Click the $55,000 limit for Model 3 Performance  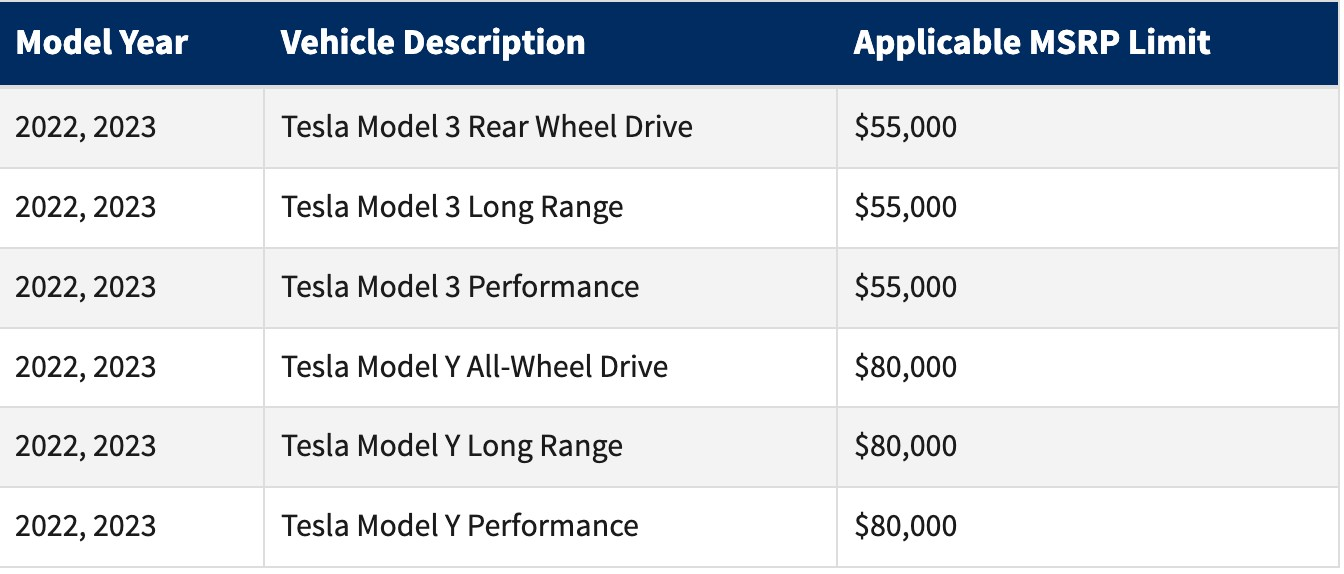[x=905, y=287]
